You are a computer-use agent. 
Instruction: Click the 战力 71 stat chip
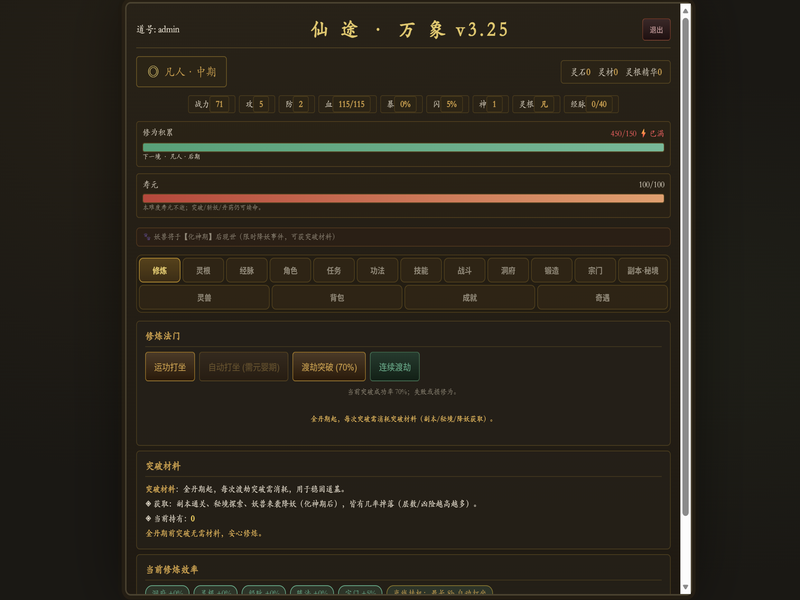[212, 104]
